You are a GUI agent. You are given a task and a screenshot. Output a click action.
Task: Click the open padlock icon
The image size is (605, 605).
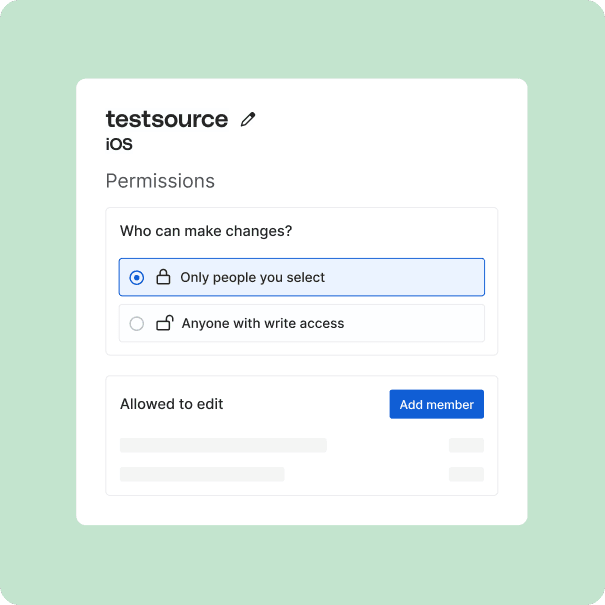pos(165,323)
